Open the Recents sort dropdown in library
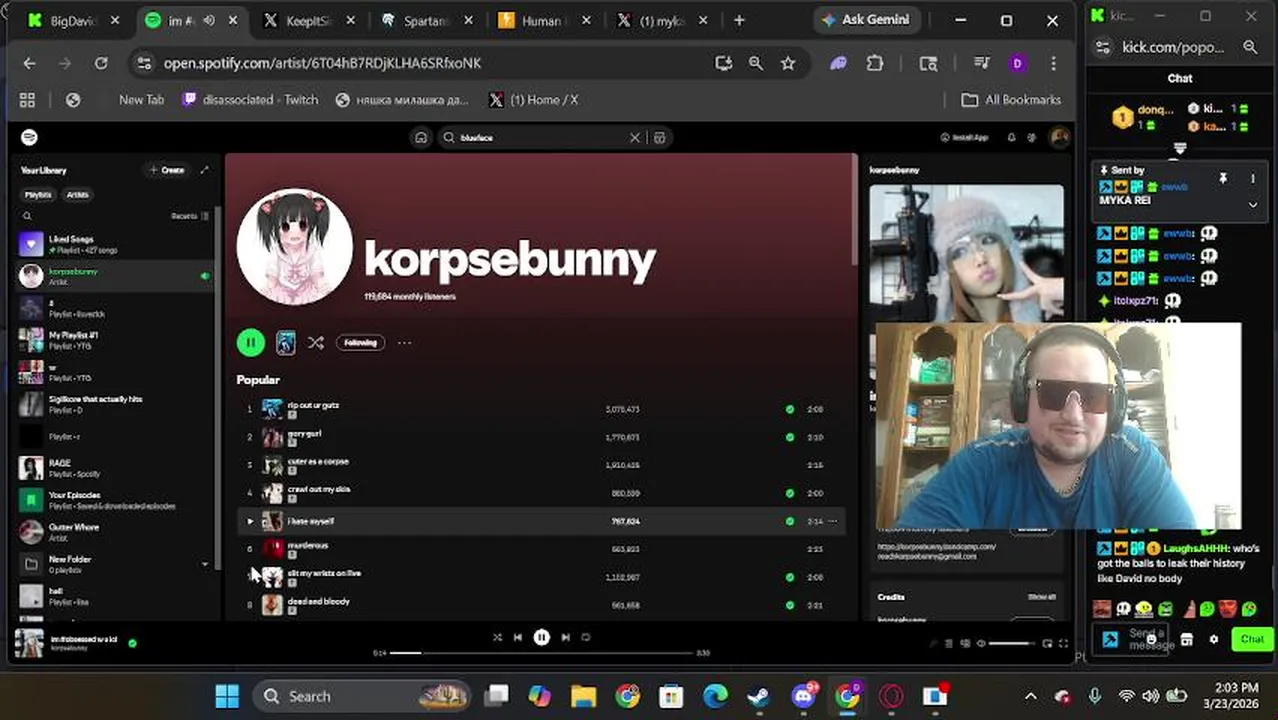 (190, 216)
